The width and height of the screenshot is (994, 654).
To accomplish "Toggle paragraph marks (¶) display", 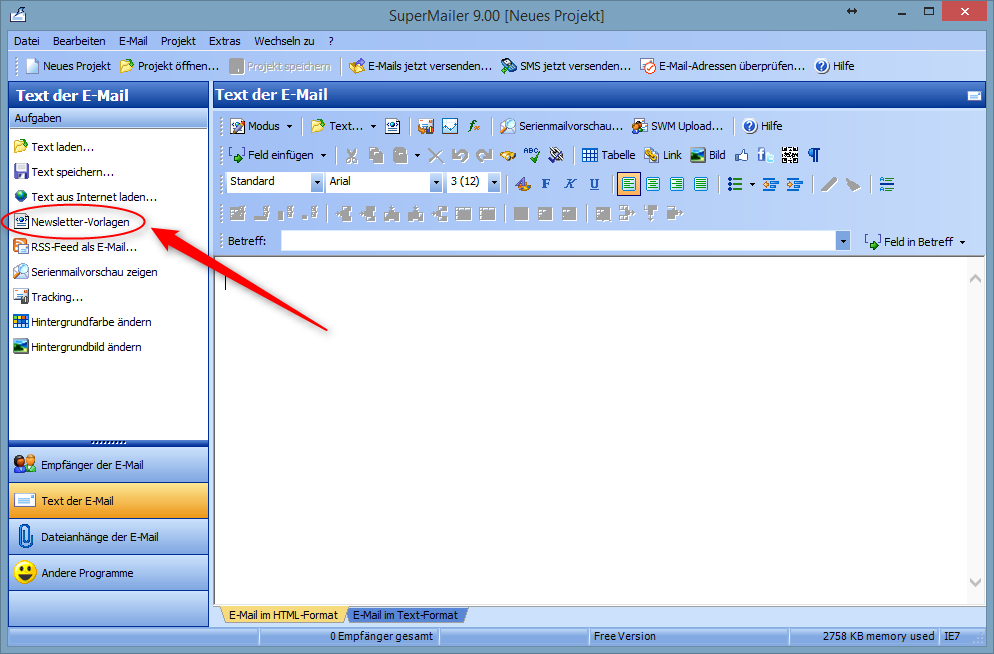I will click(x=814, y=155).
